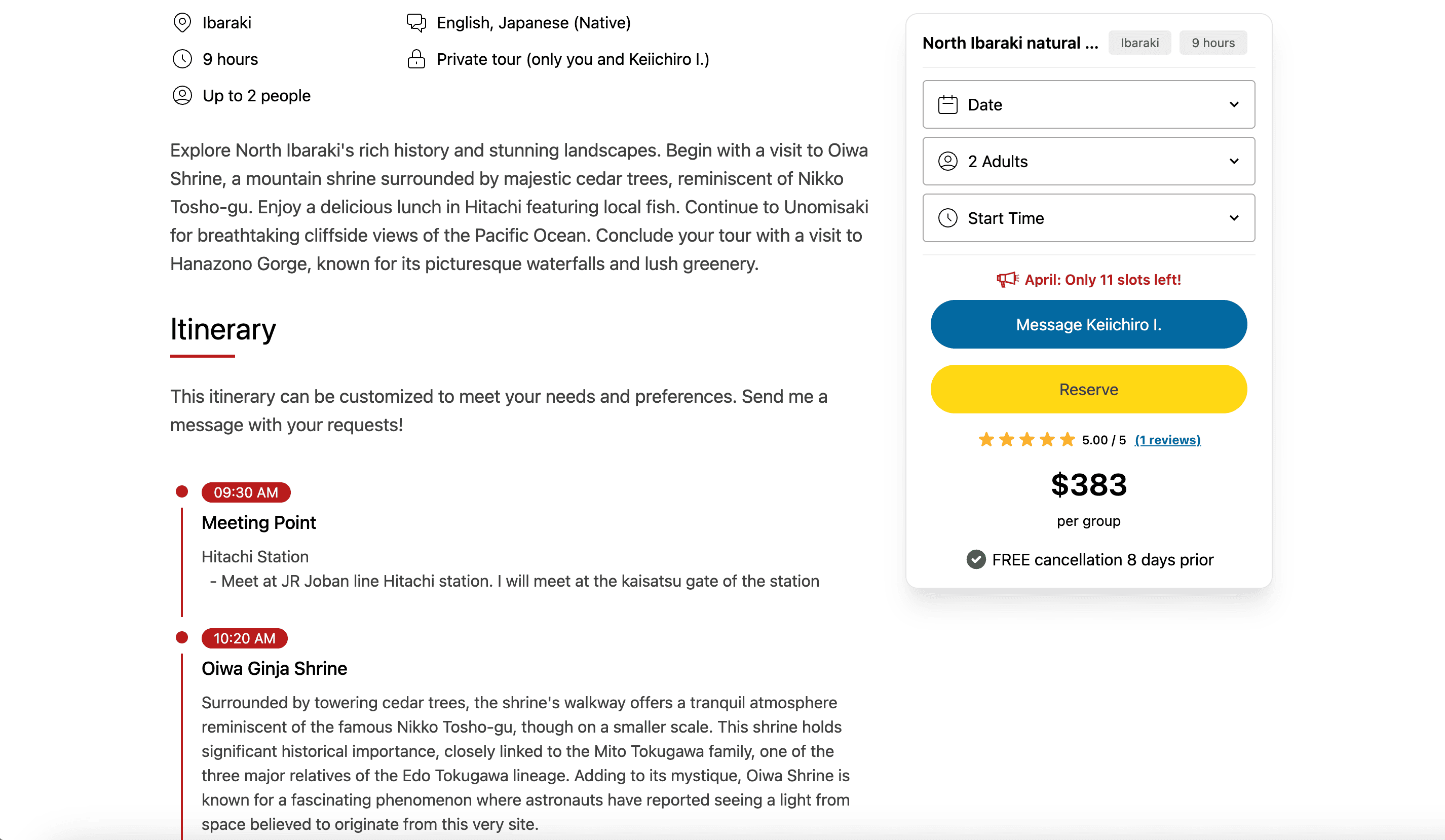
Task: Expand the 2 Adults guest selector
Action: 1088,161
